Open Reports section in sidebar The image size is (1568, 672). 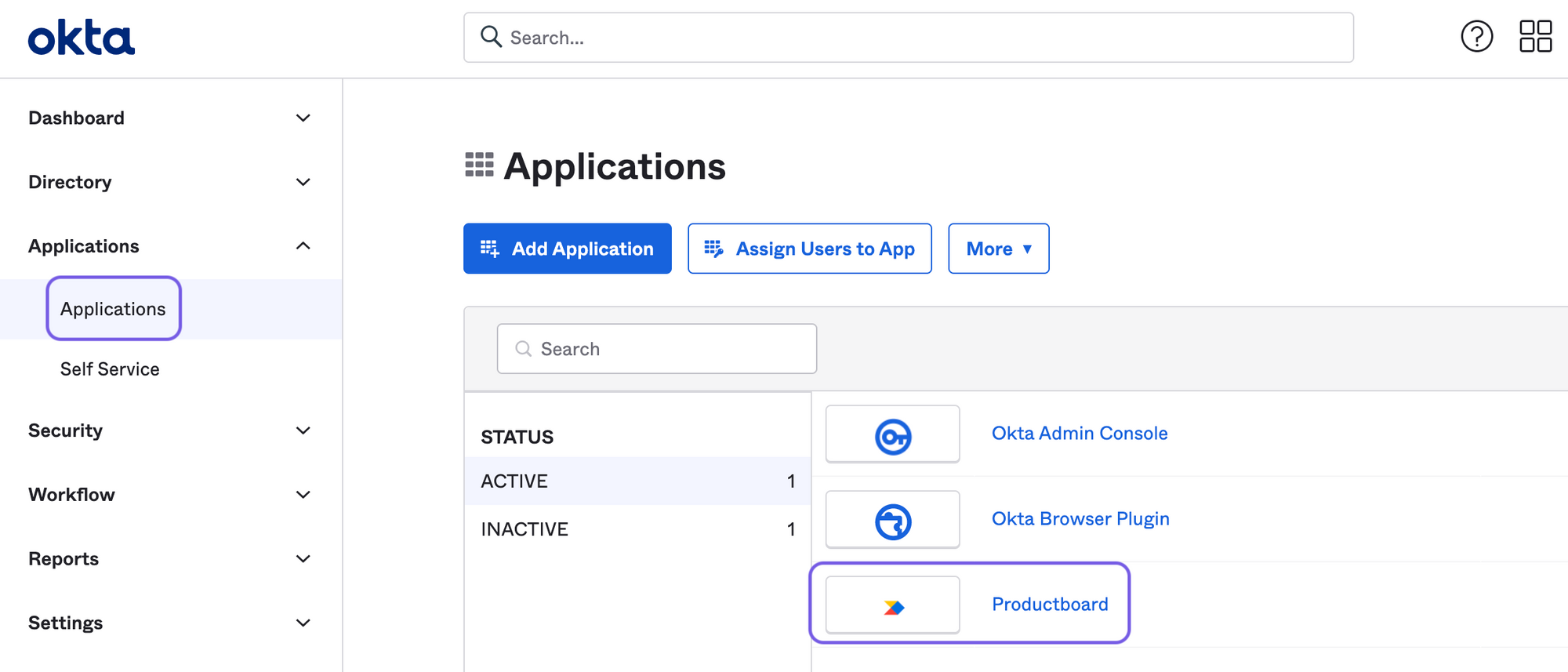[x=64, y=559]
